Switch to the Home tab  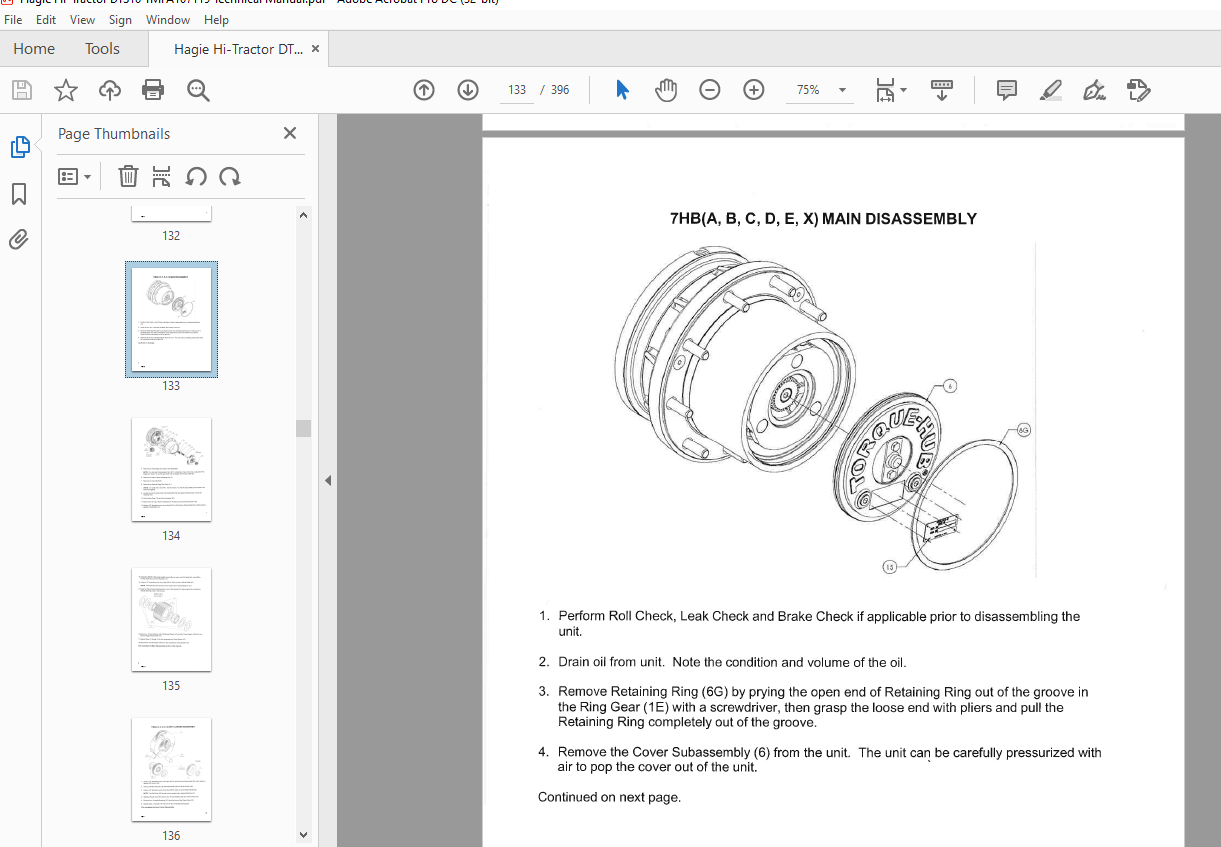34,48
